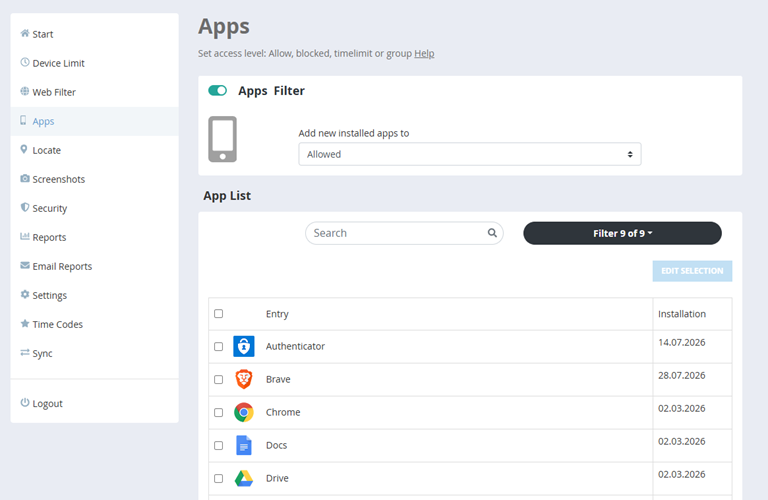Viewport: 768px width, 500px height.
Task: Open the Allowed dropdown for new apps
Action: (470, 154)
